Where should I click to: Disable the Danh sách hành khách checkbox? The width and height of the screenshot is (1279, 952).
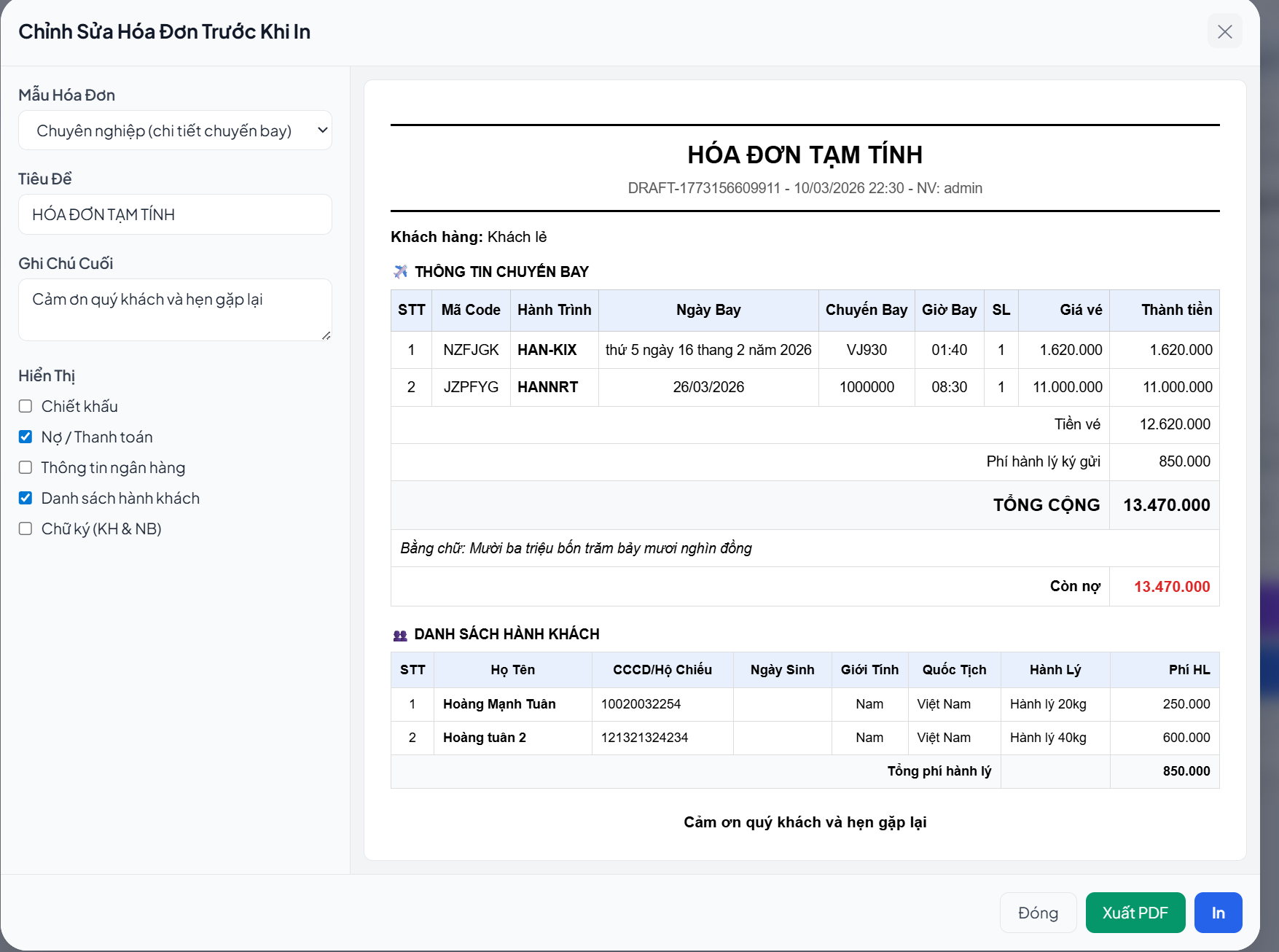pos(26,498)
